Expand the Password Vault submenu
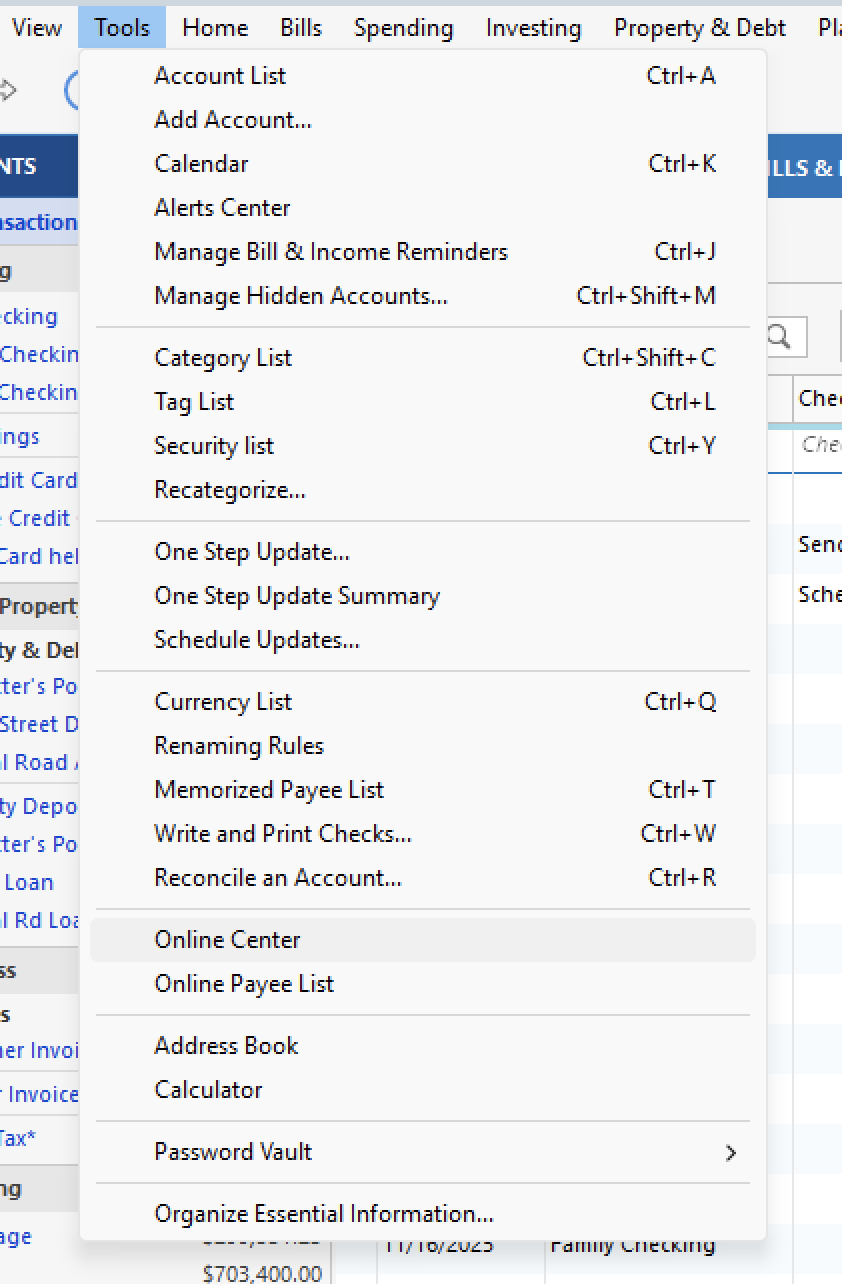Image resolution: width=842 pixels, height=1284 pixels. click(232, 1151)
